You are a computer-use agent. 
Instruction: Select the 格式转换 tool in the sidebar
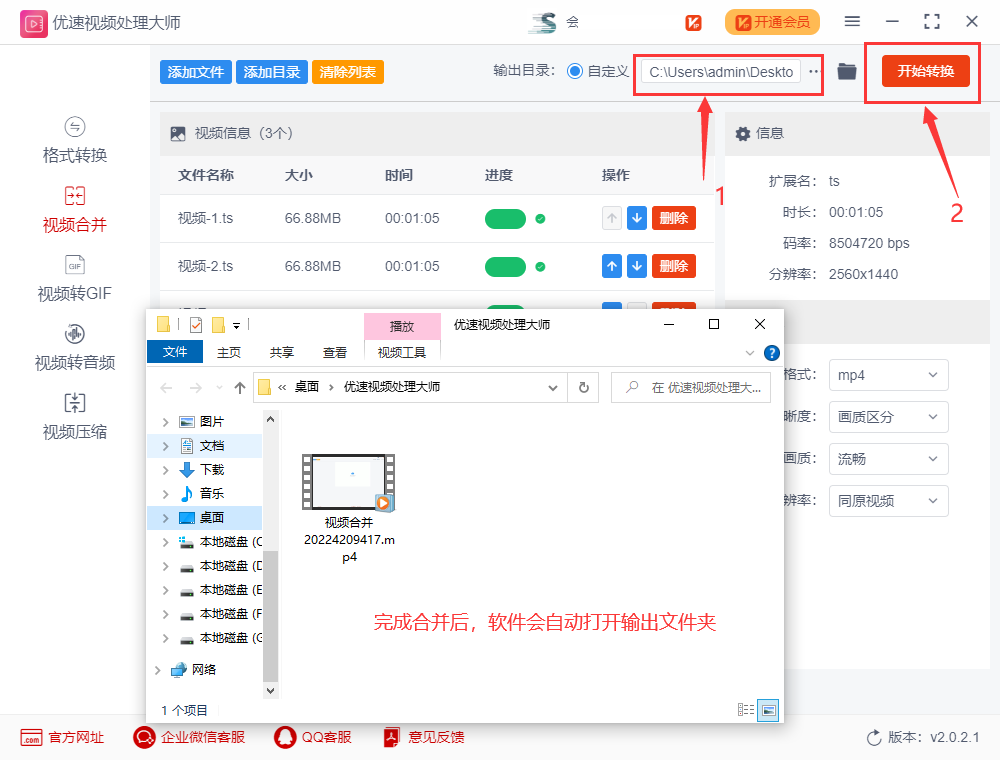[74, 140]
